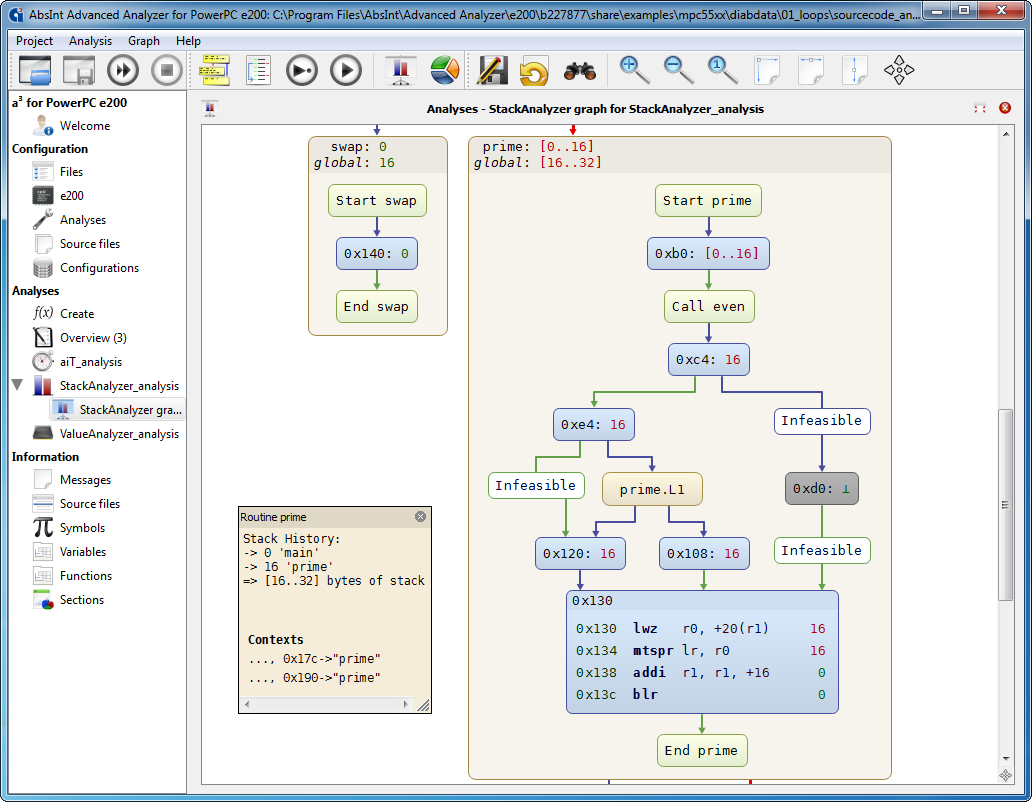Collapse StackAnalyzer_analysis tree node
Screen dimensions: 1032x802
pyautogui.click(x=18, y=385)
